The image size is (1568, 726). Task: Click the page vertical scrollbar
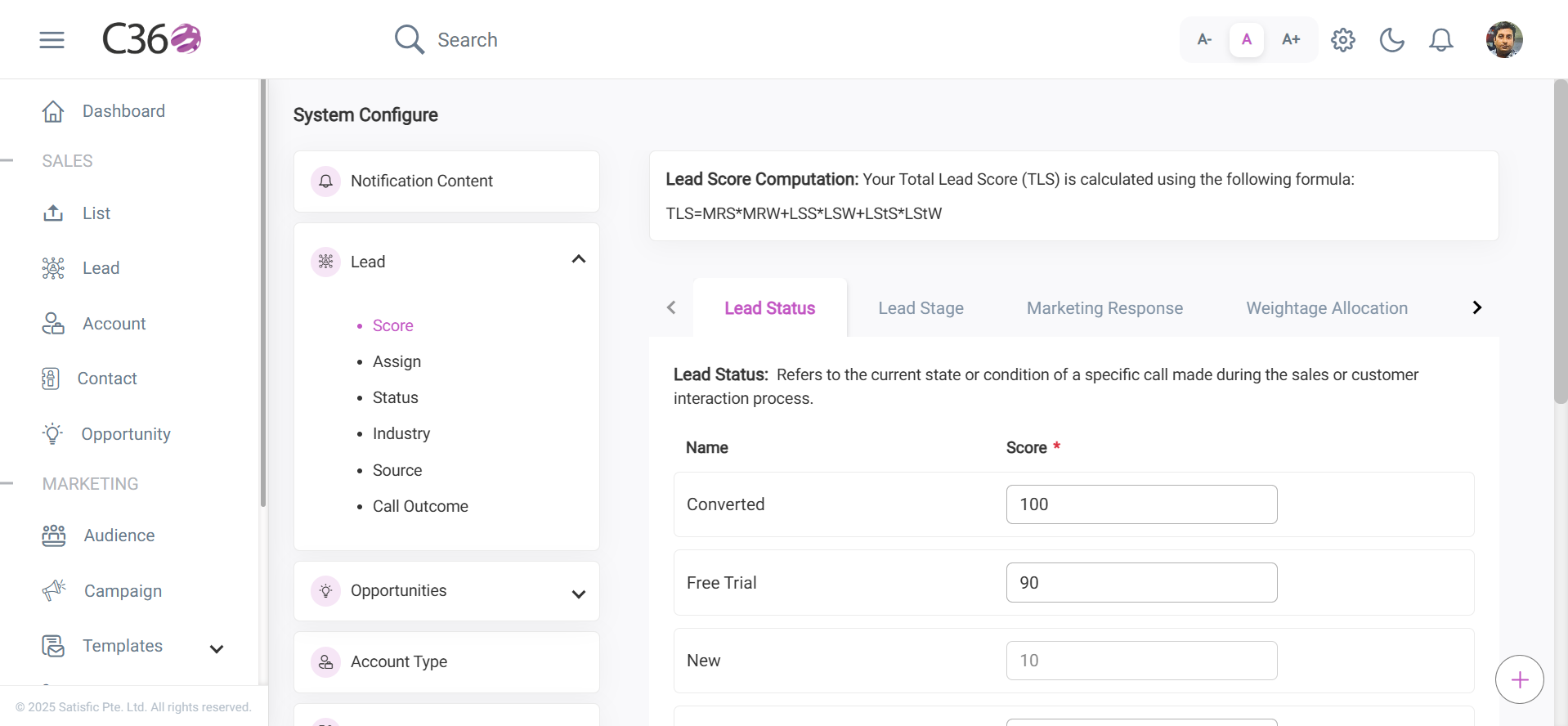1561,241
